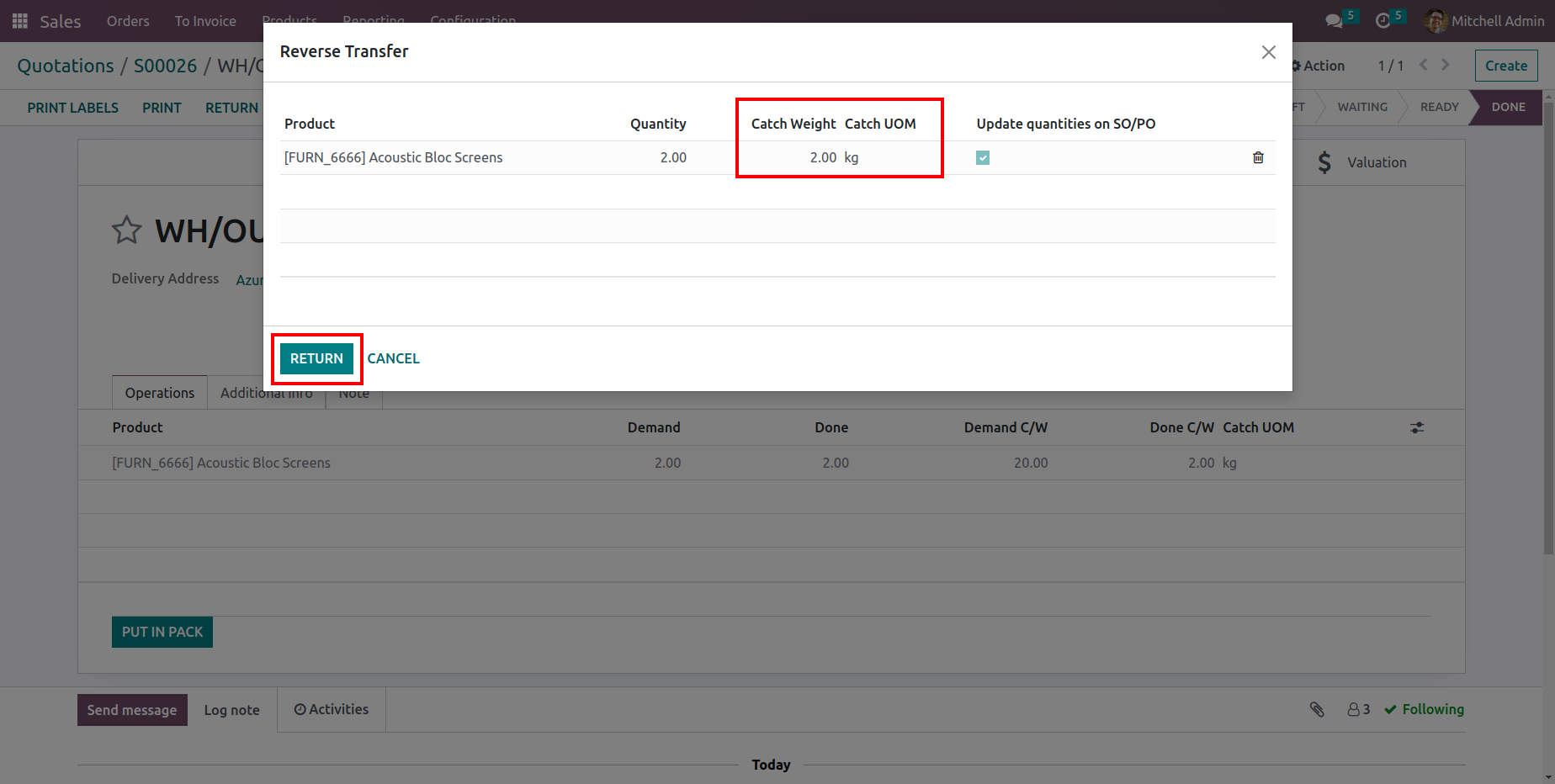Image resolution: width=1555 pixels, height=784 pixels.
Task: Click Send message button
Action: [x=132, y=710]
